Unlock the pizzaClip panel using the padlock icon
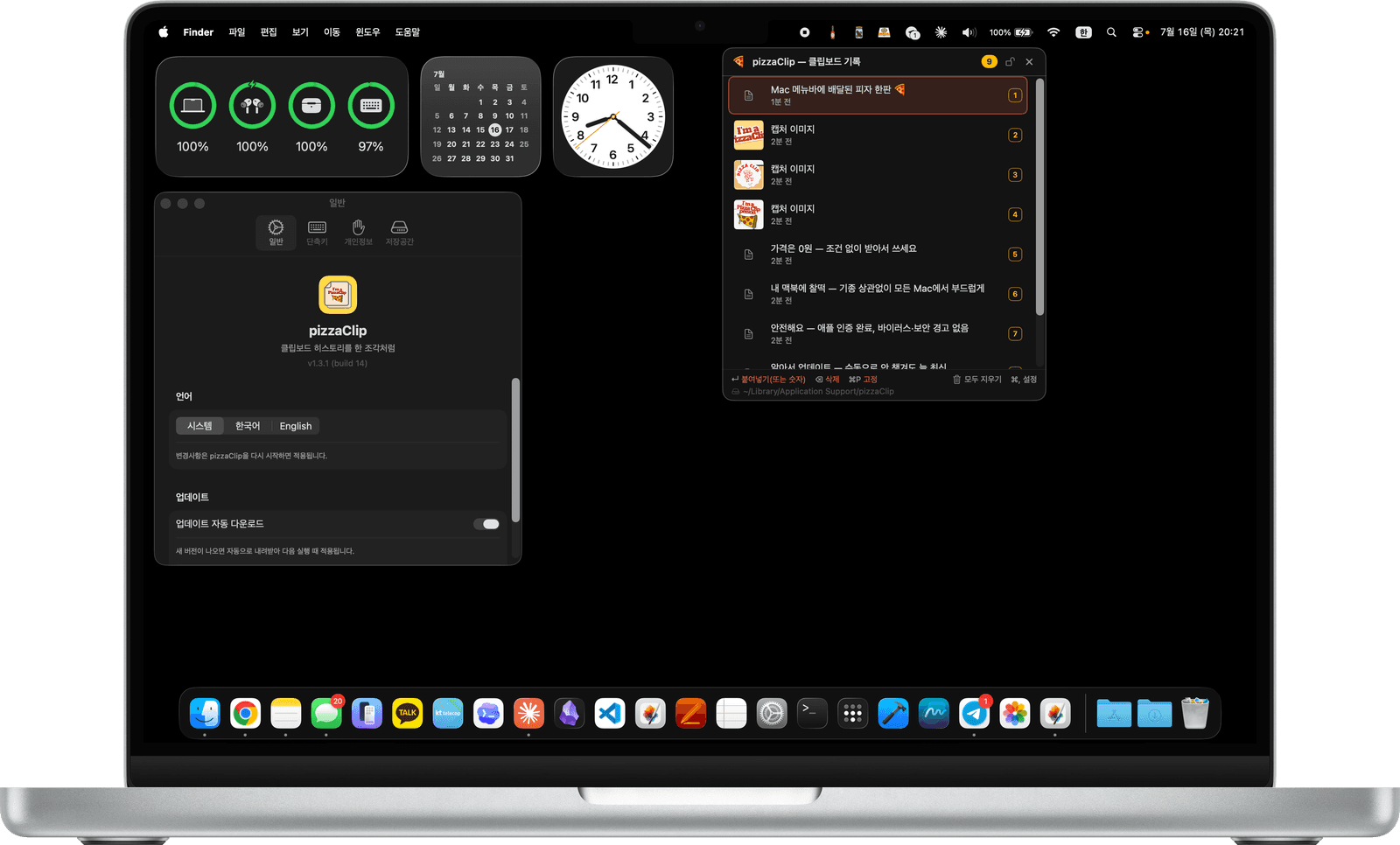 (1010, 62)
